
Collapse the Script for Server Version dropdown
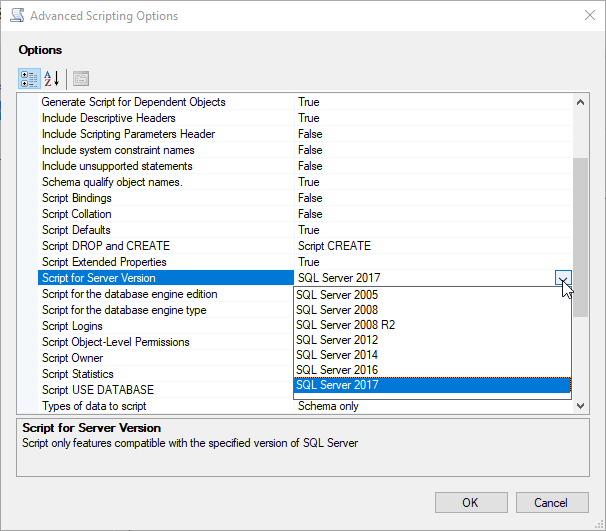click(x=563, y=278)
